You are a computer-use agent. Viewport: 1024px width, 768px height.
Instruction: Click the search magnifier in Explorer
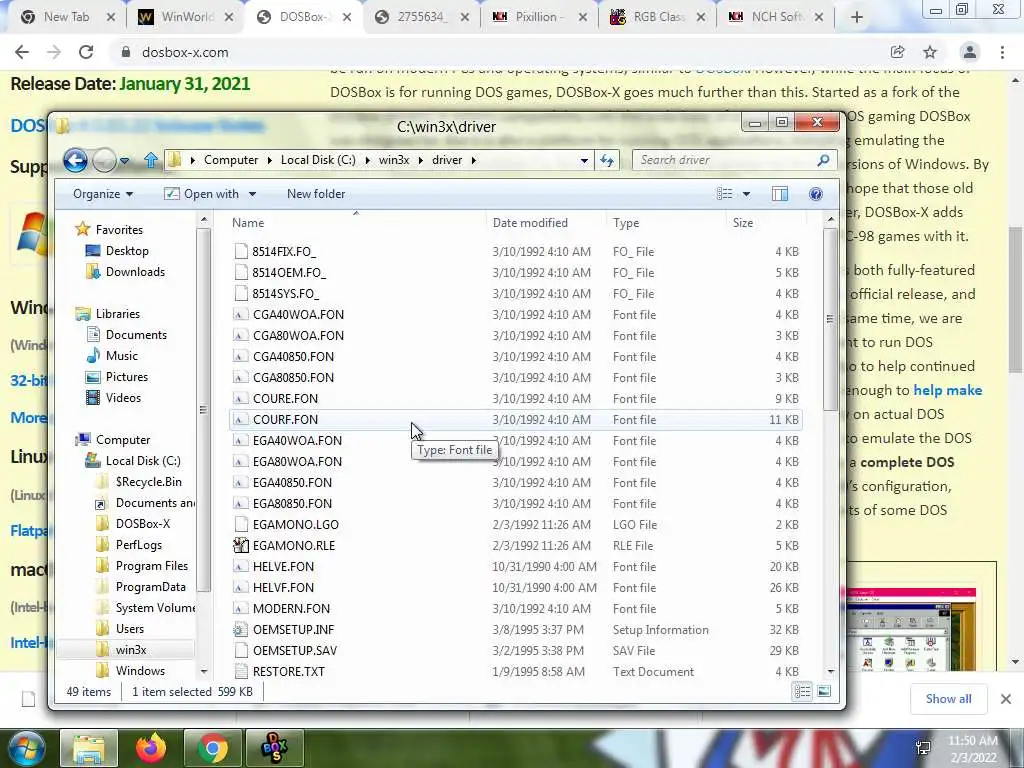[823, 160]
